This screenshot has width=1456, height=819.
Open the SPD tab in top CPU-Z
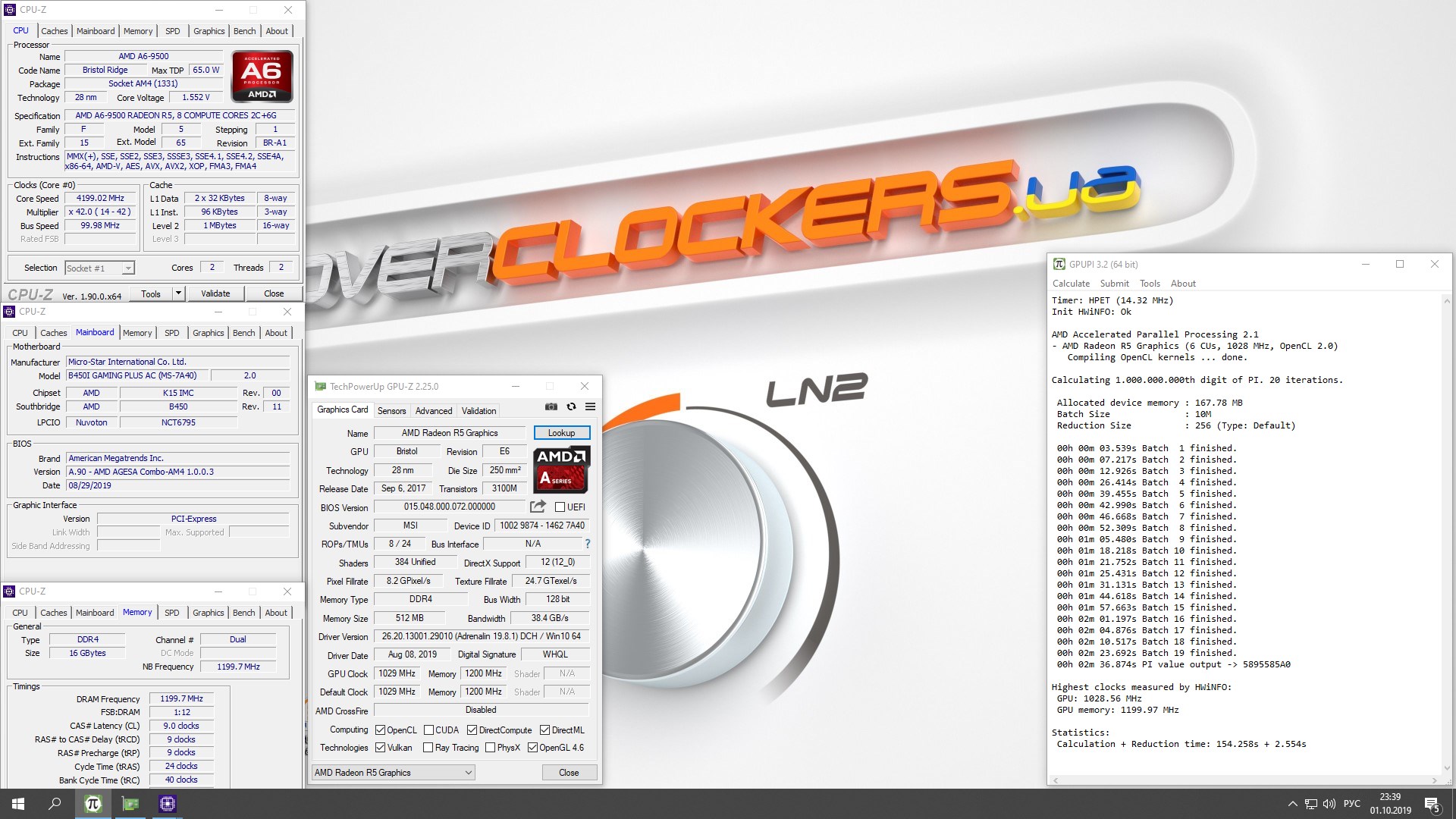click(x=173, y=31)
